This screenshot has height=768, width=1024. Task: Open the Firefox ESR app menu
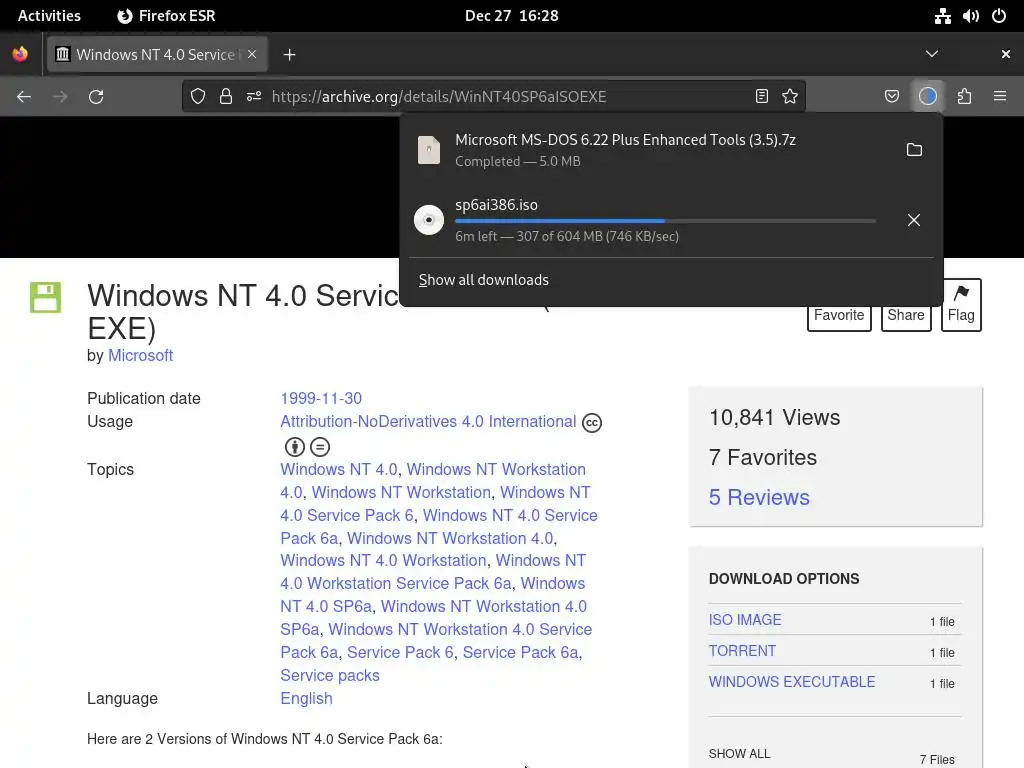pos(166,16)
